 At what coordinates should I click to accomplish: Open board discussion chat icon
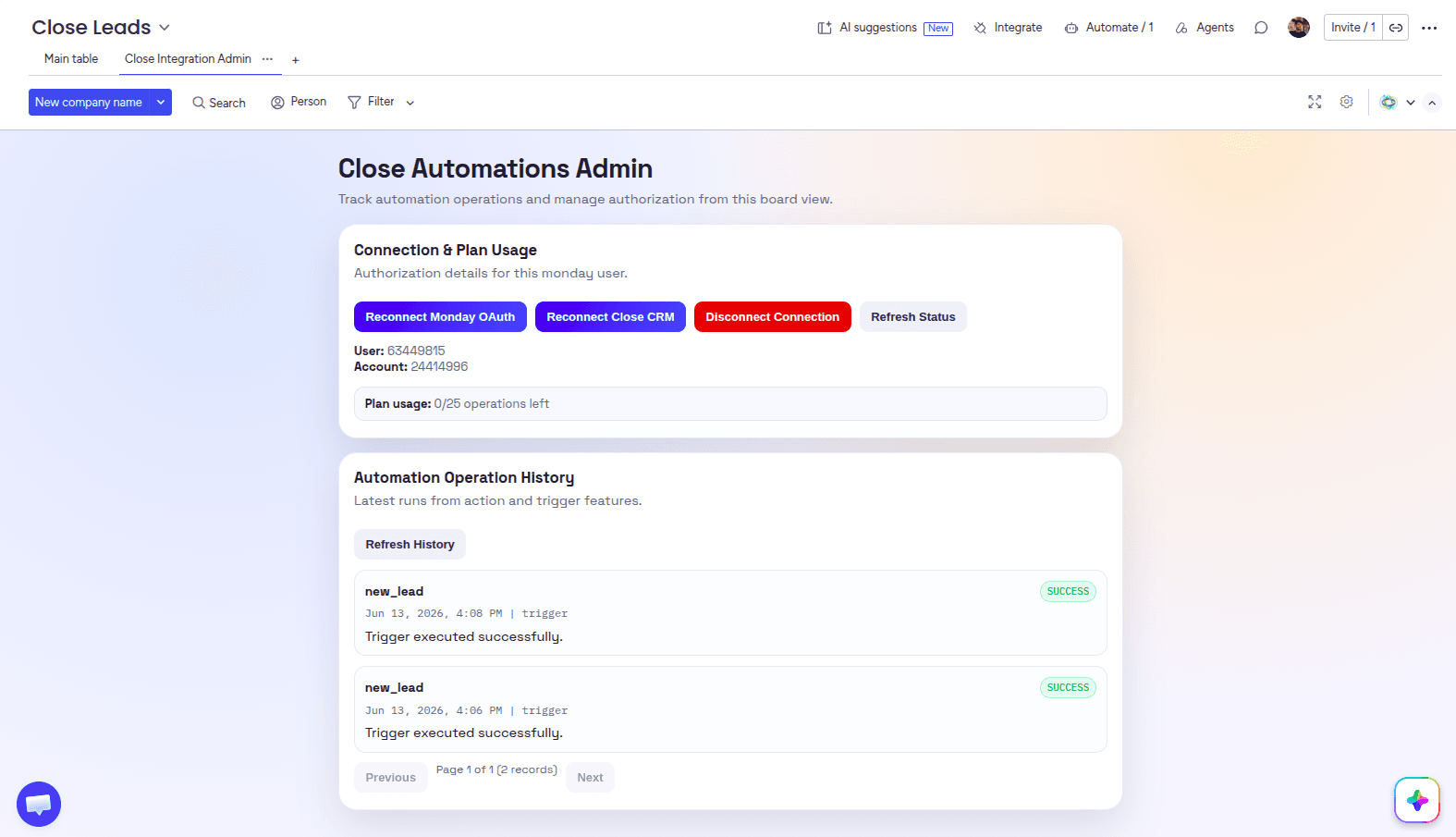coord(1261,28)
